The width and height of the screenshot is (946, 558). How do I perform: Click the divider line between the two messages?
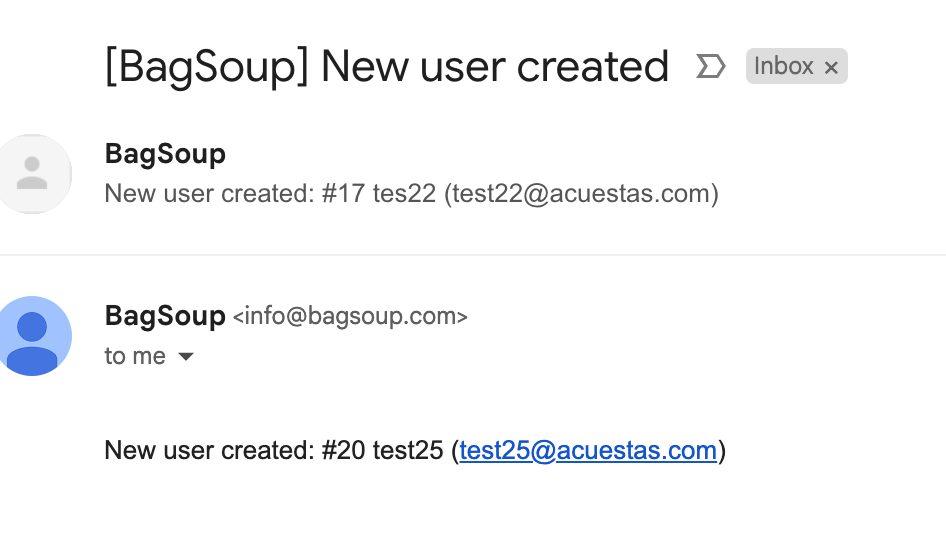coord(473,255)
